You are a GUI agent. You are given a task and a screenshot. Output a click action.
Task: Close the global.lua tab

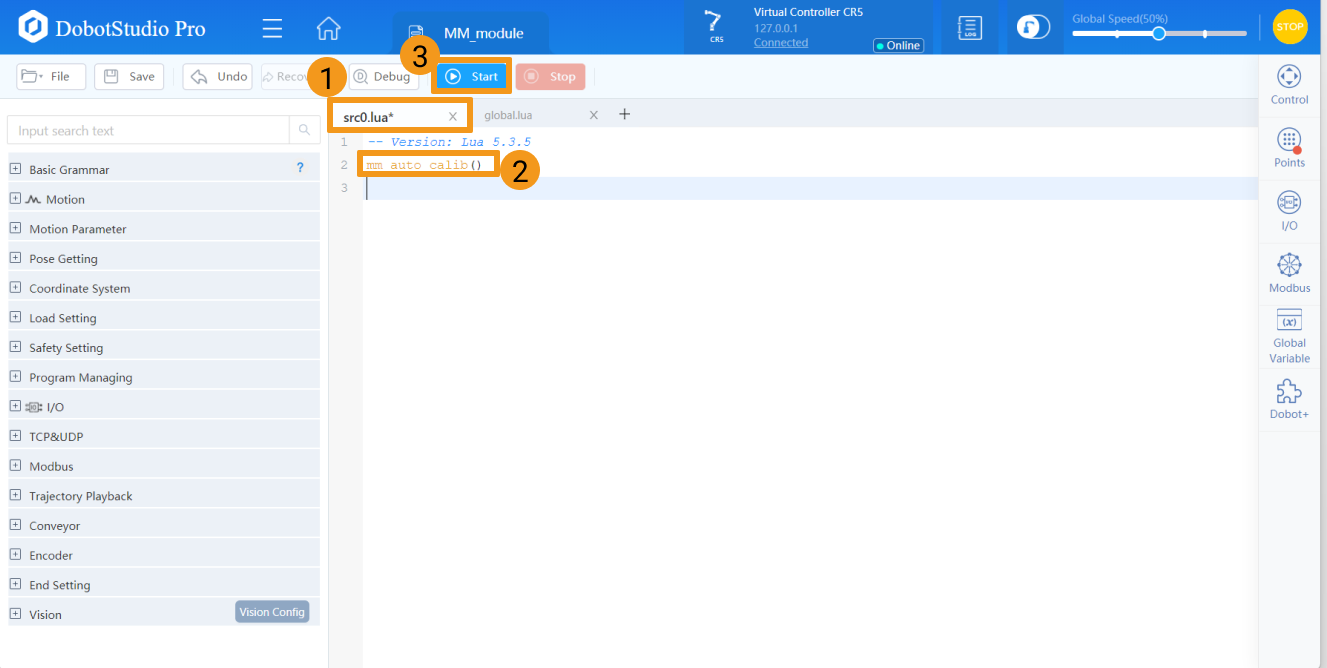tap(593, 115)
